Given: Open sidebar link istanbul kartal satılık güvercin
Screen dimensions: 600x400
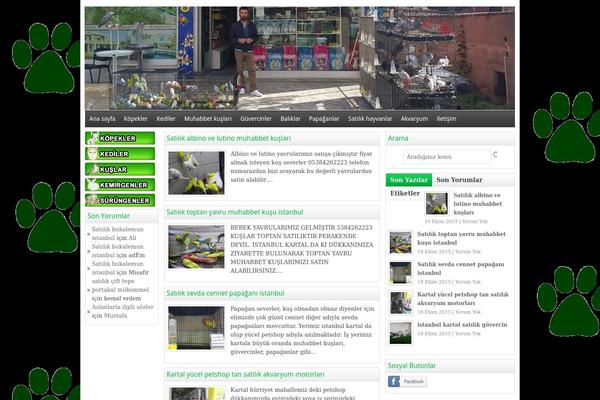Looking at the screenshot, I should 462,325.
